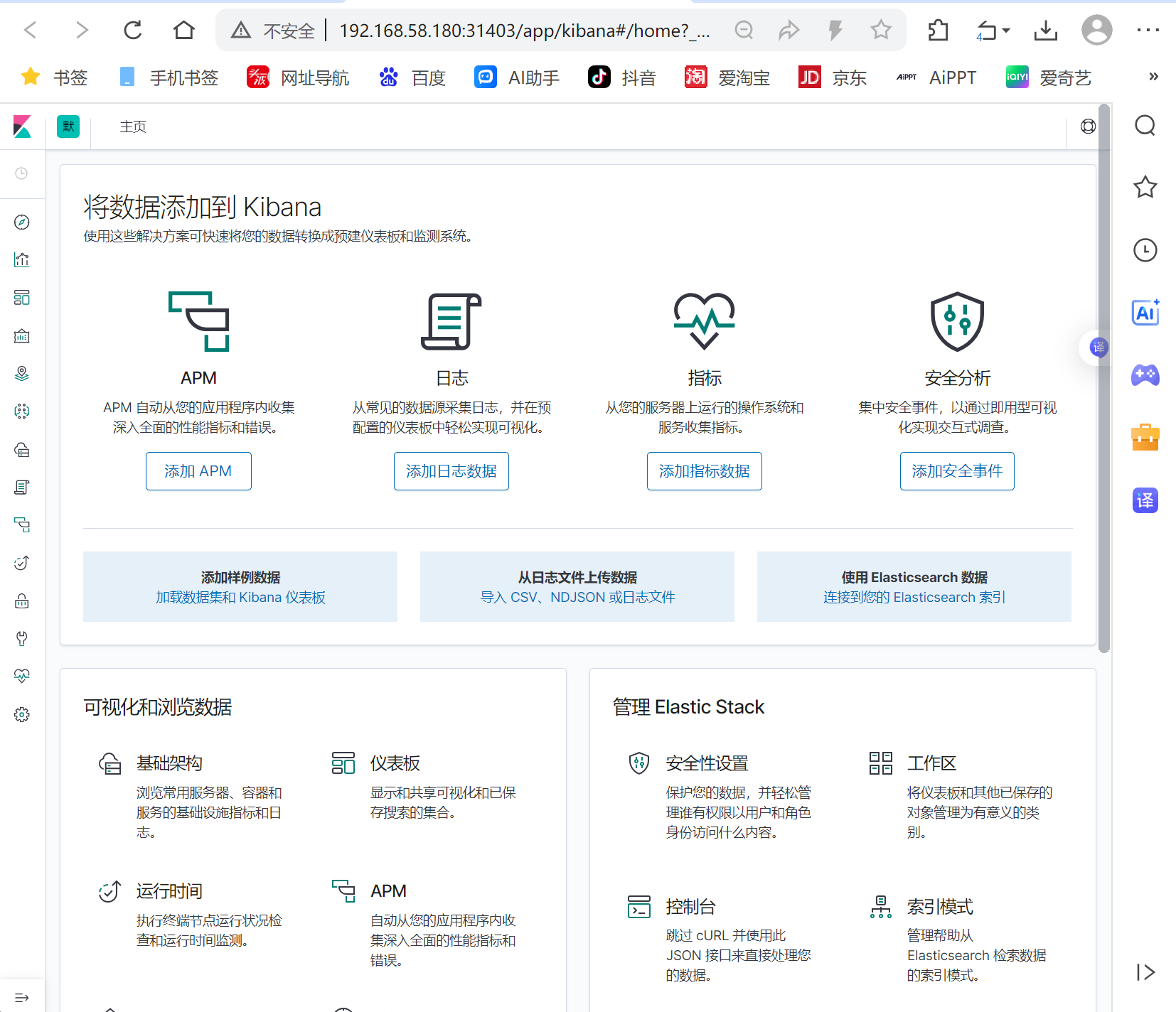
Task: Open 仪表板 under visualize section
Action: 395,763
